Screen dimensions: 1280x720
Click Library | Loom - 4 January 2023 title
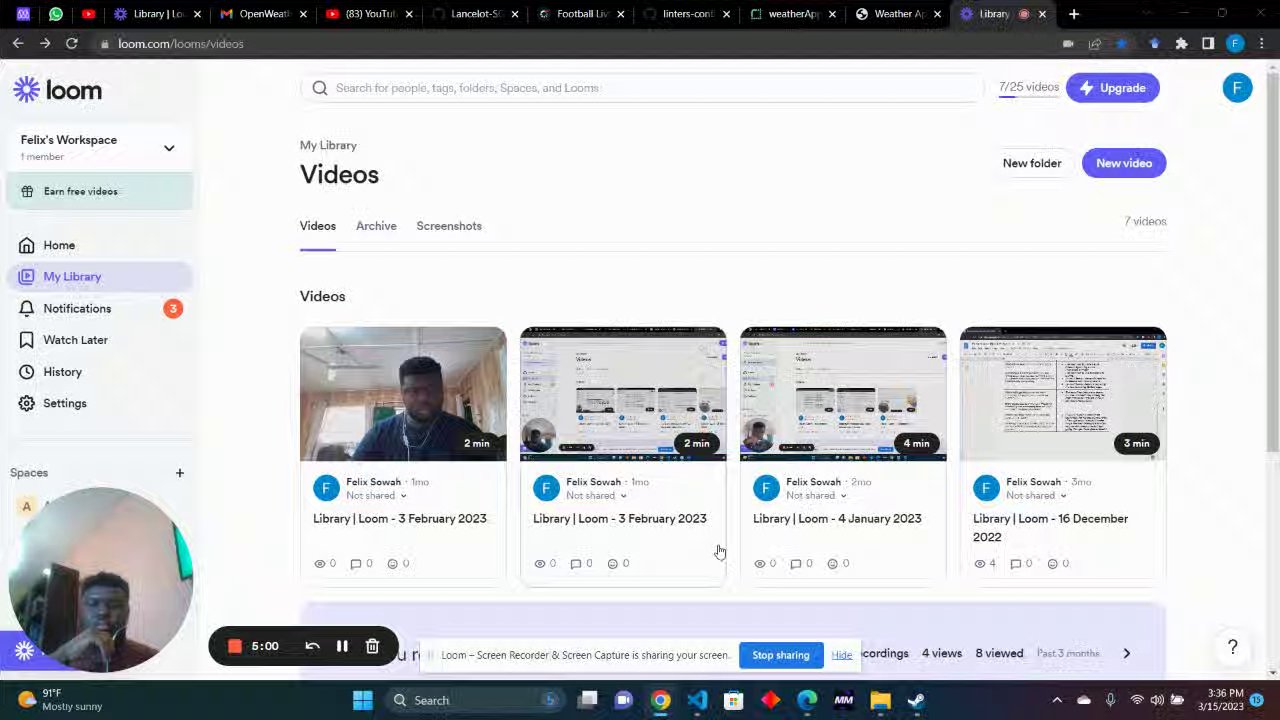pos(837,519)
